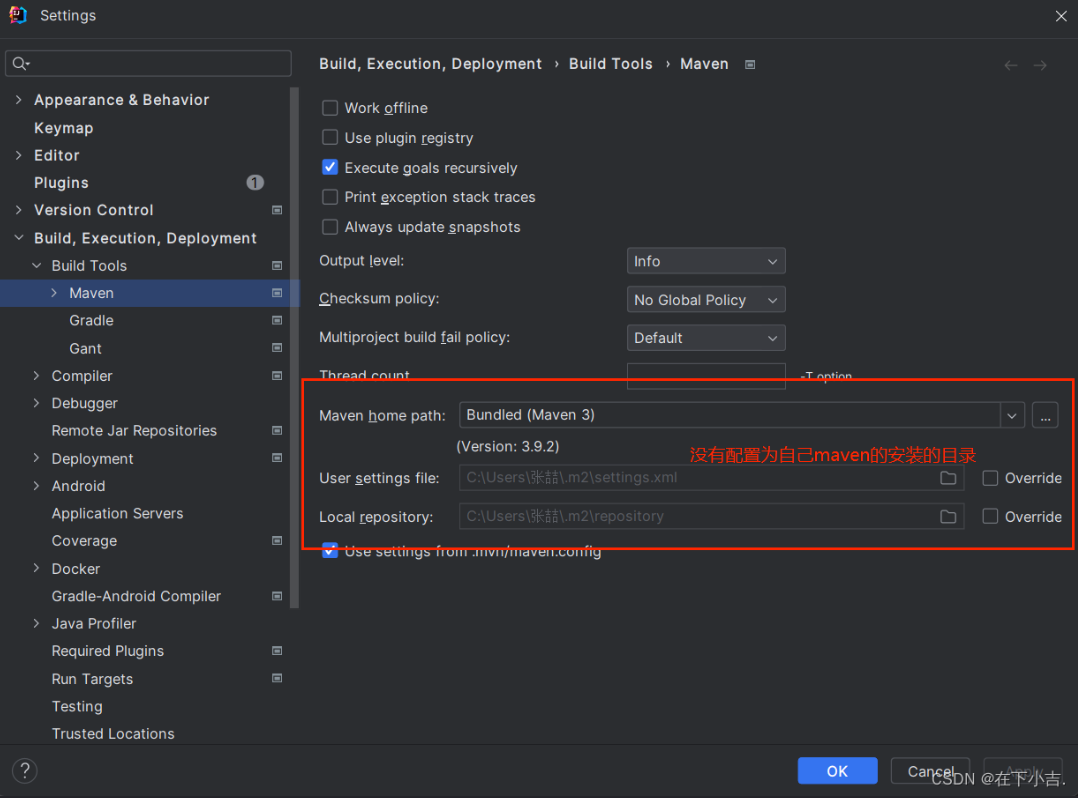
Task: Click the project icon on Remote Jar Repositories row
Action: click(277, 431)
